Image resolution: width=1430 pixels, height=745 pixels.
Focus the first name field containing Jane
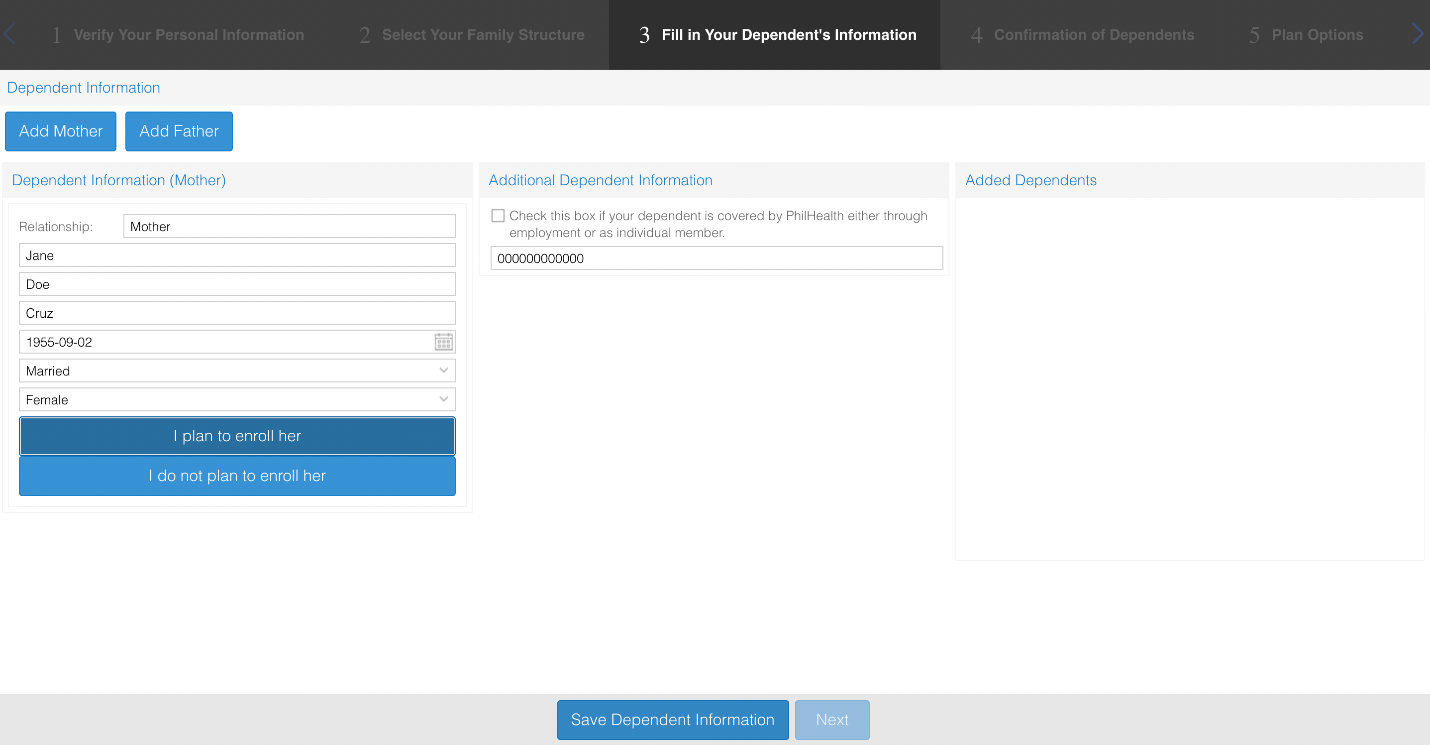point(237,256)
